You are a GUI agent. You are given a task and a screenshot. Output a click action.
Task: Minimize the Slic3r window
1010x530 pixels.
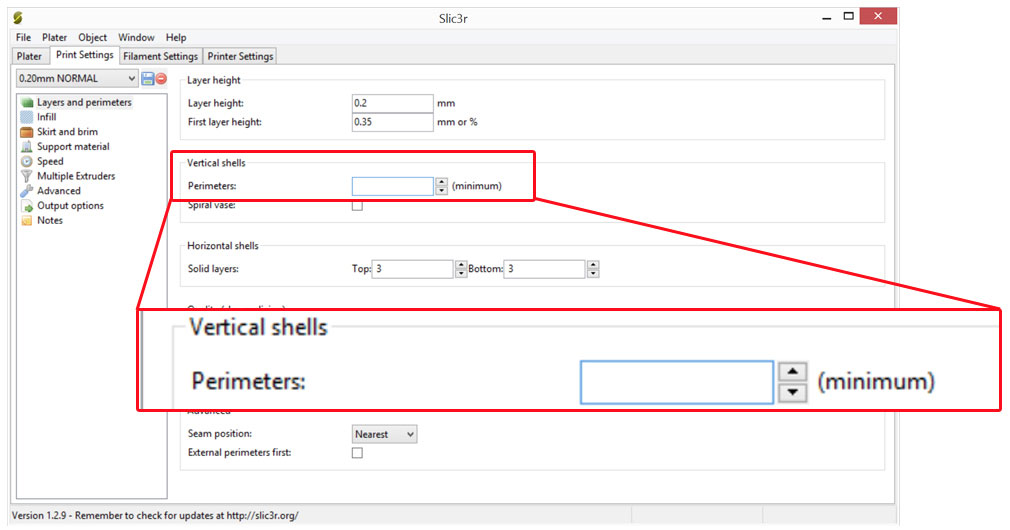point(826,17)
